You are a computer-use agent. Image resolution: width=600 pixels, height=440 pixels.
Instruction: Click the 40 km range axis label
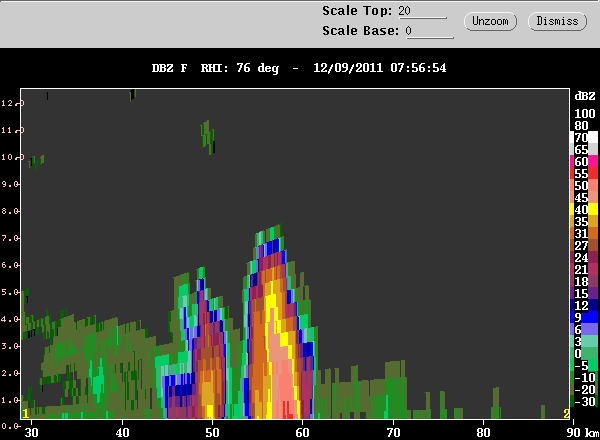click(x=122, y=432)
